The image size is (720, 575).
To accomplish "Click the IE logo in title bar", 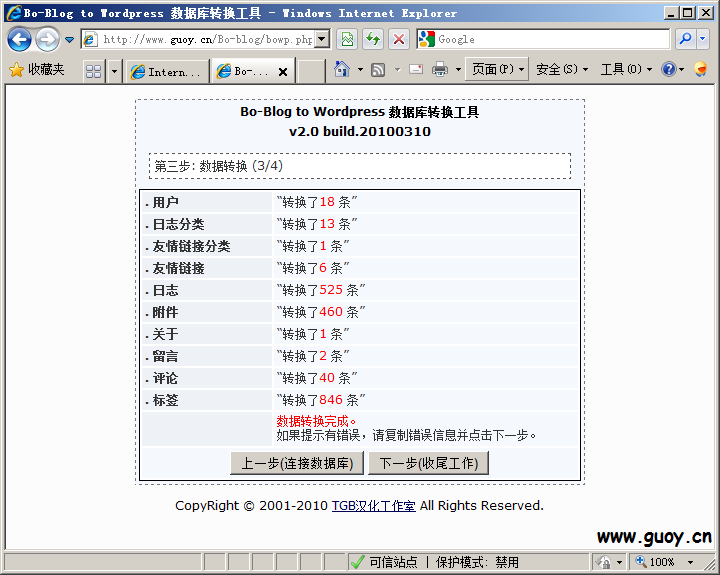I will (x=14, y=13).
